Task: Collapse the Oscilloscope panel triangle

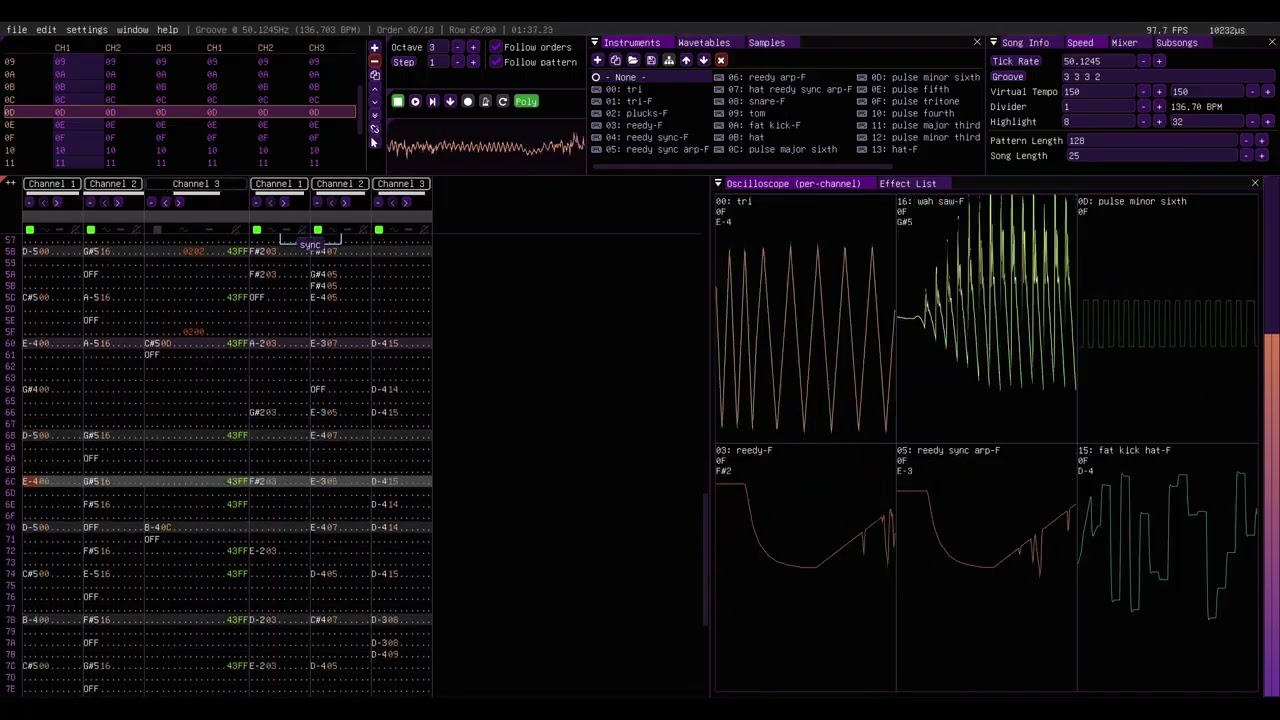Action: click(x=718, y=184)
